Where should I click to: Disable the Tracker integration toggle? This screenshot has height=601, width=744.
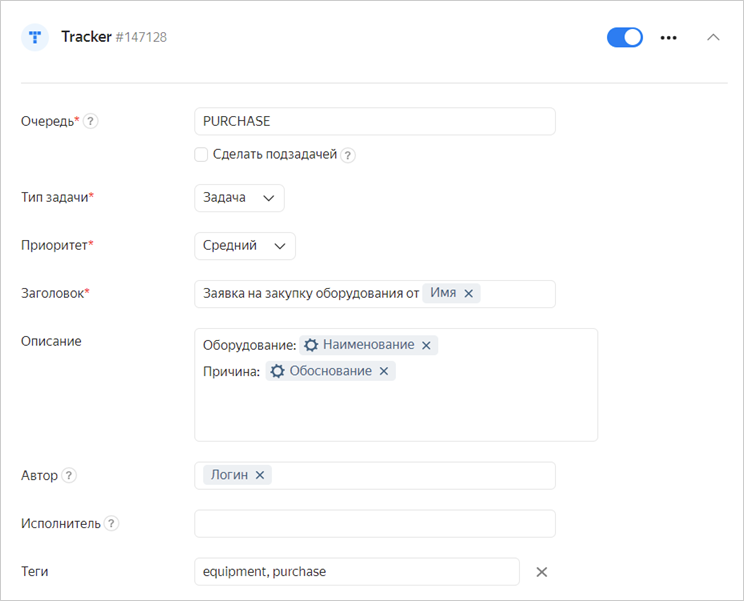click(625, 37)
